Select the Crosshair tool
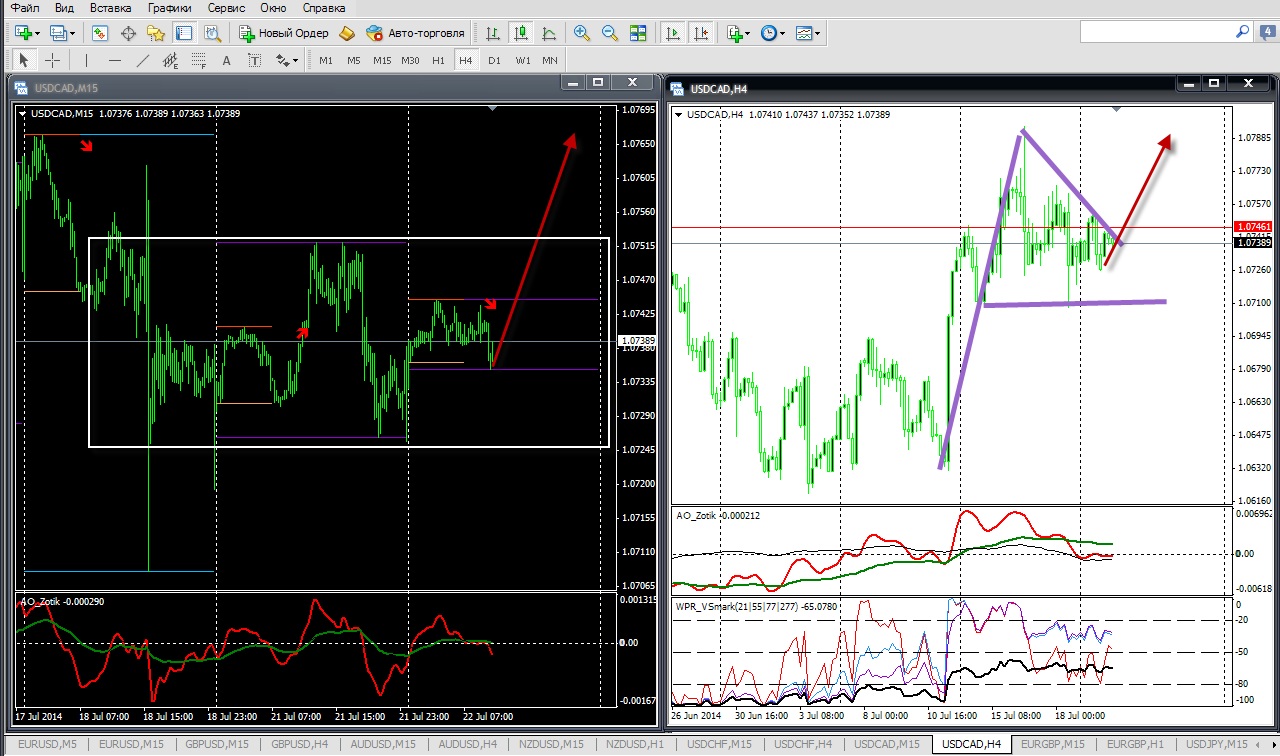1280x756 pixels. 53,60
